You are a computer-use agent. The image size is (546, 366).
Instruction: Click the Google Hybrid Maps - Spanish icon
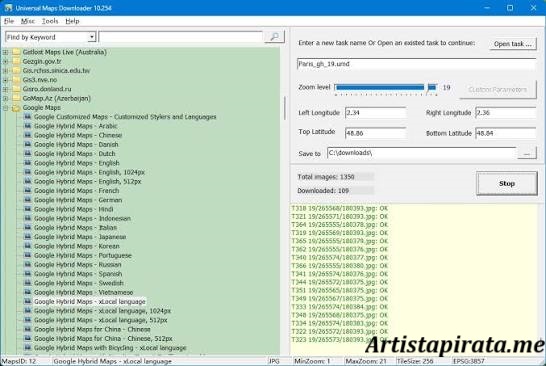pyautogui.click(x=28, y=274)
